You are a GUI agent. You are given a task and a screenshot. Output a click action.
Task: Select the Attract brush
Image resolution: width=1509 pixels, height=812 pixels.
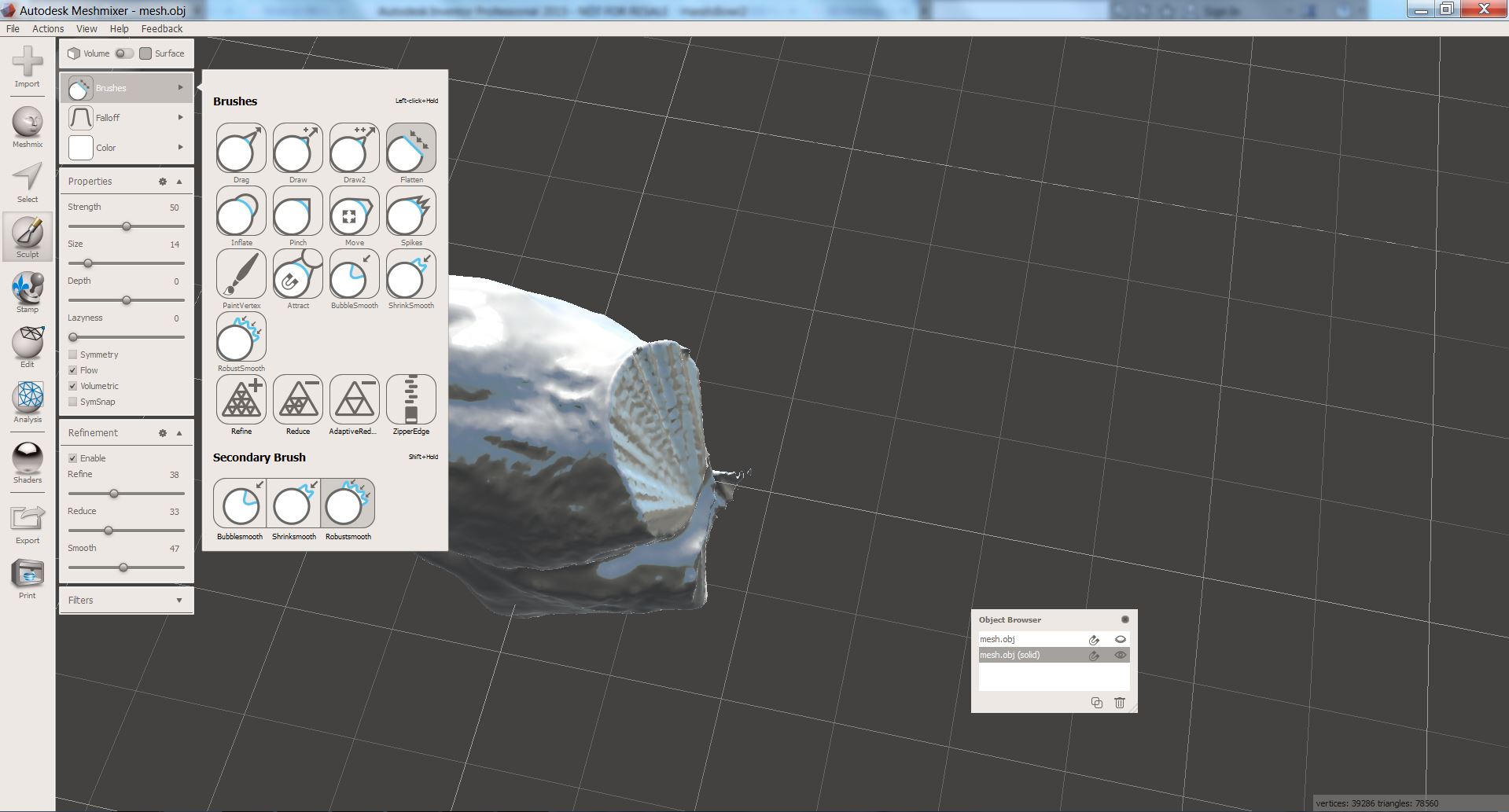click(x=297, y=274)
